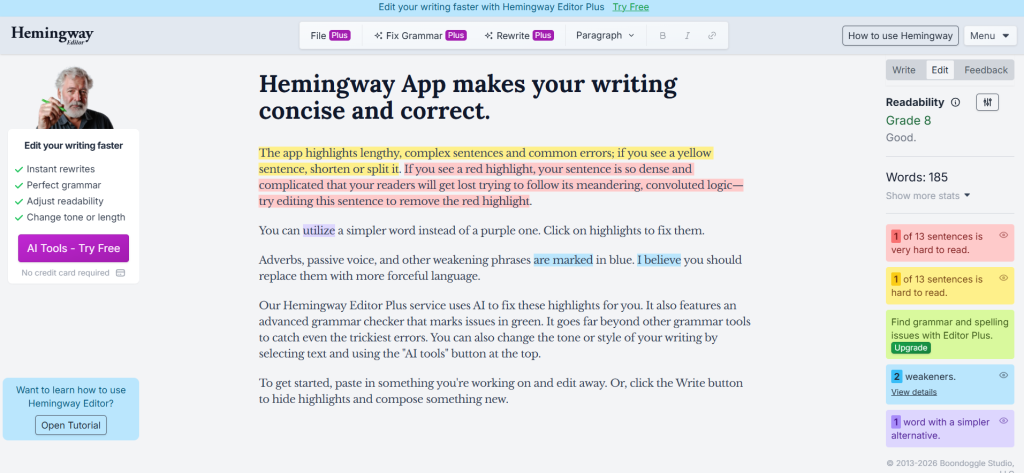This screenshot has height=473, width=1024.
Task: Click the red highlighted sentence
Action: point(500,185)
